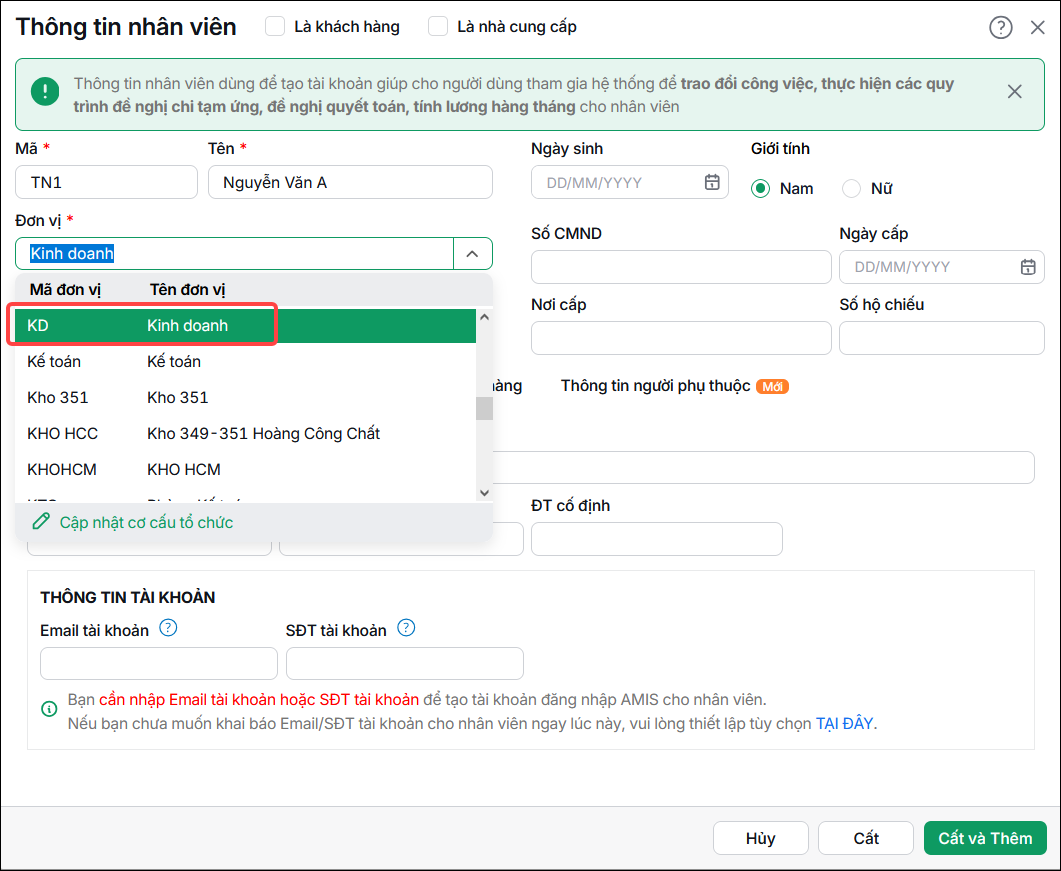This screenshot has width=1061, height=871.
Task: Click the SĐT tài khoản help icon
Action: (406, 628)
